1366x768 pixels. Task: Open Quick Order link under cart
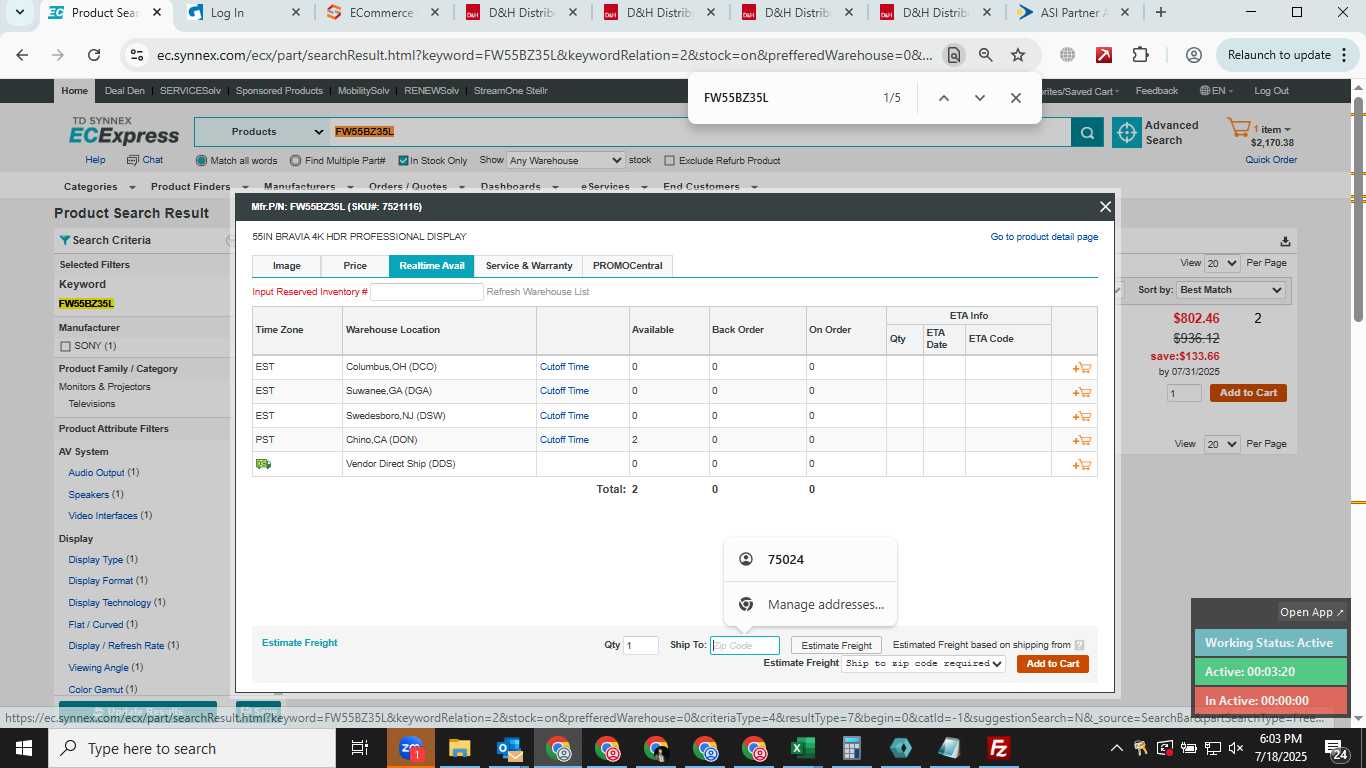coord(1271,160)
